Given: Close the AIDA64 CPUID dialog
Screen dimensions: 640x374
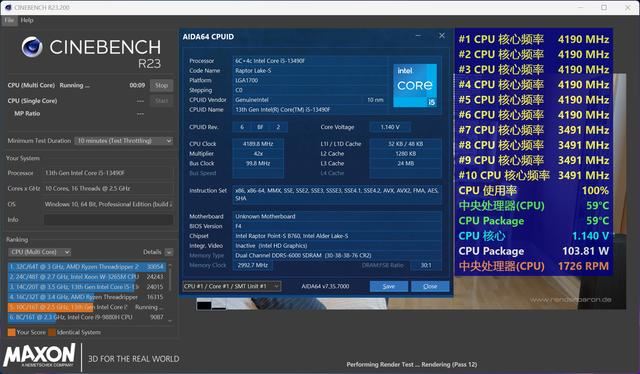Looking at the screenshot, I should (x=442, y=36).
